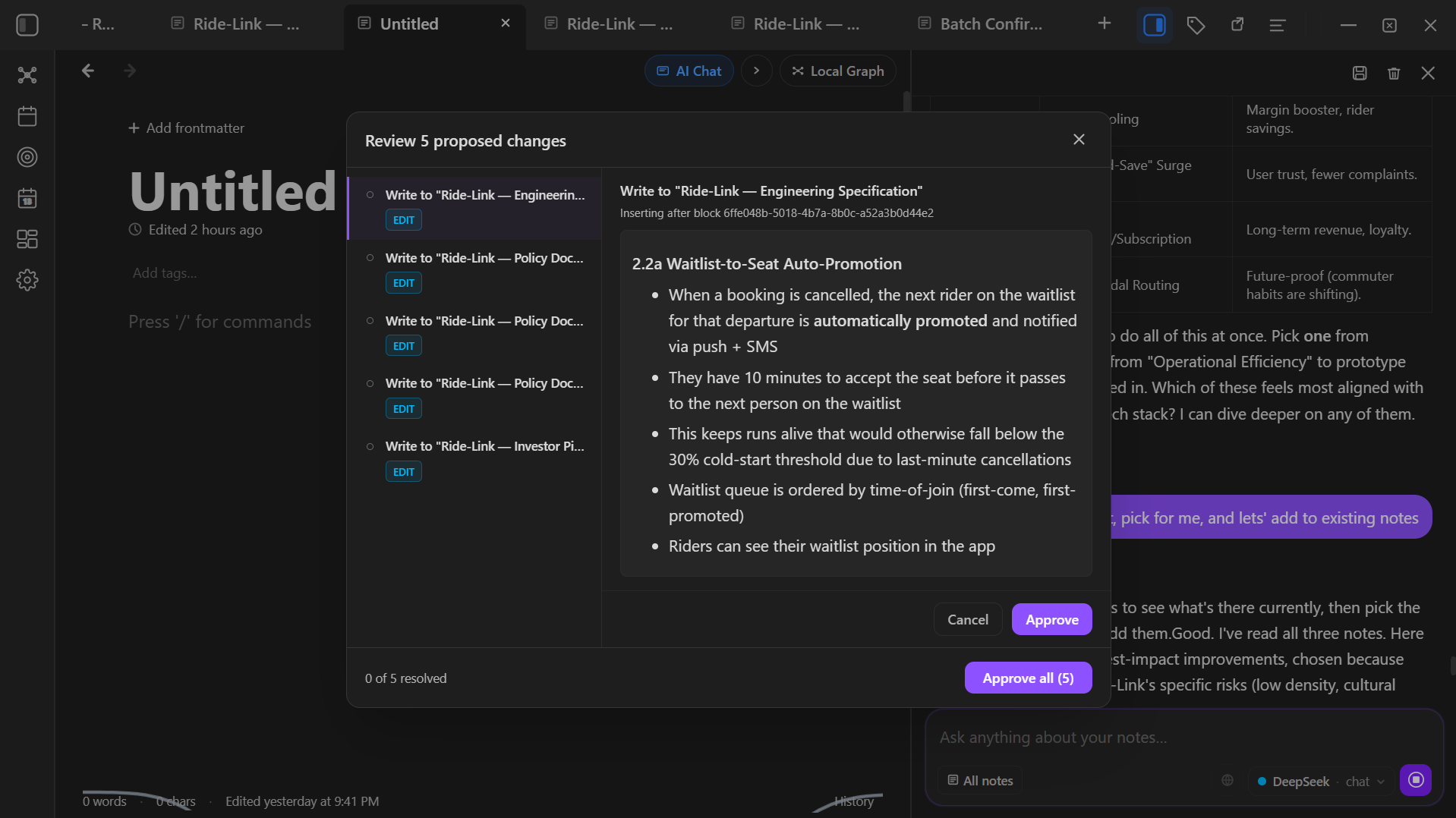Screen dimensions: 1456x818
Task: Click EDIT badge under Investor Pi... change
Action: click(x=404, y=472)
